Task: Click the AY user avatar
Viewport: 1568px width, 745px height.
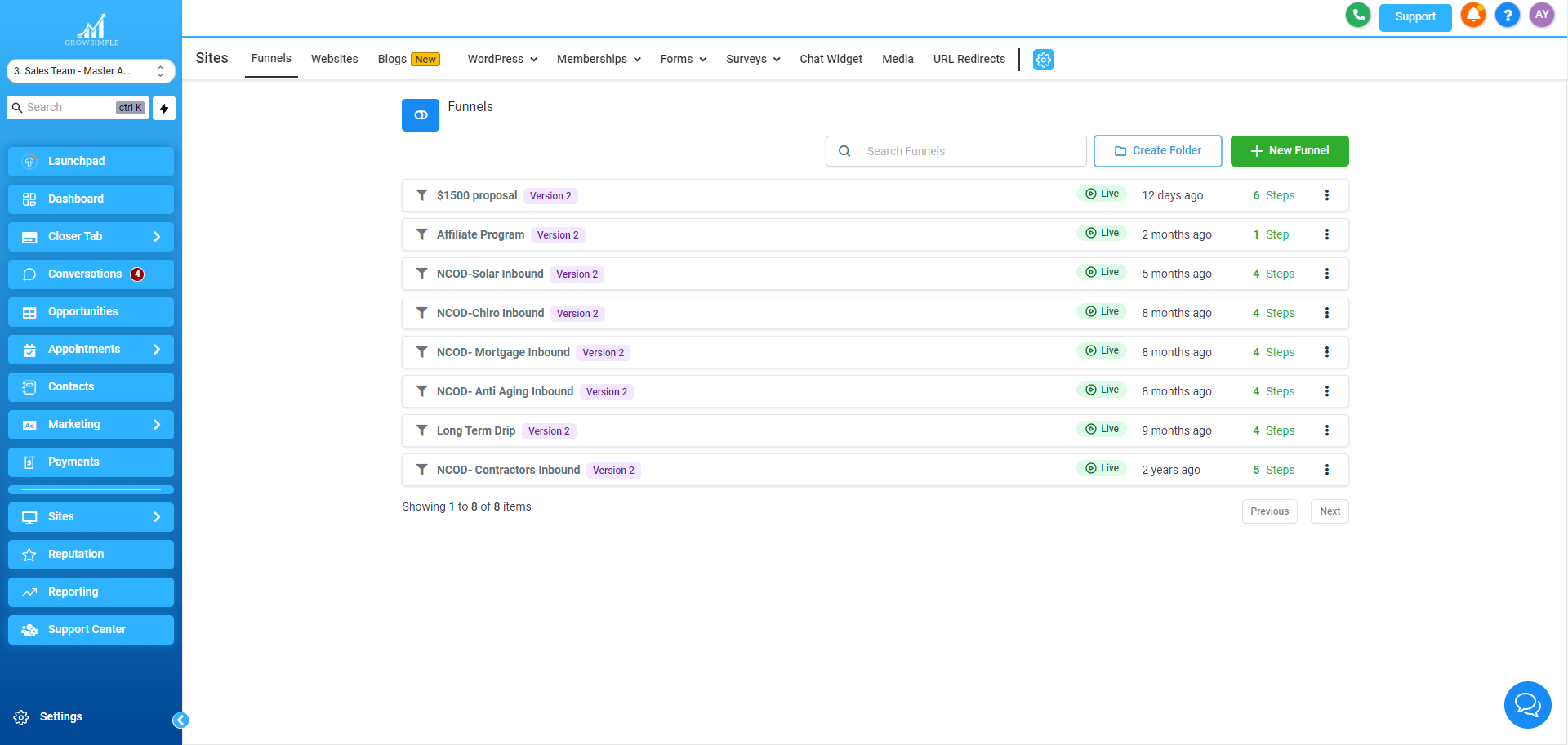Action: tap(1541, 16)
